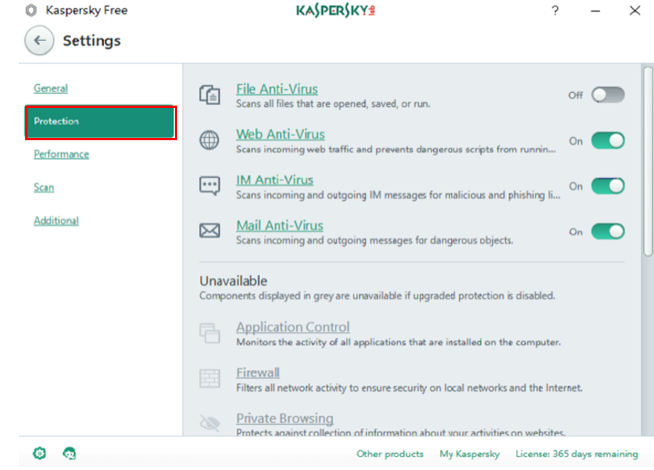
Task: Click the Web Anti-Virus globe icon
Action: tap(209, 140)
